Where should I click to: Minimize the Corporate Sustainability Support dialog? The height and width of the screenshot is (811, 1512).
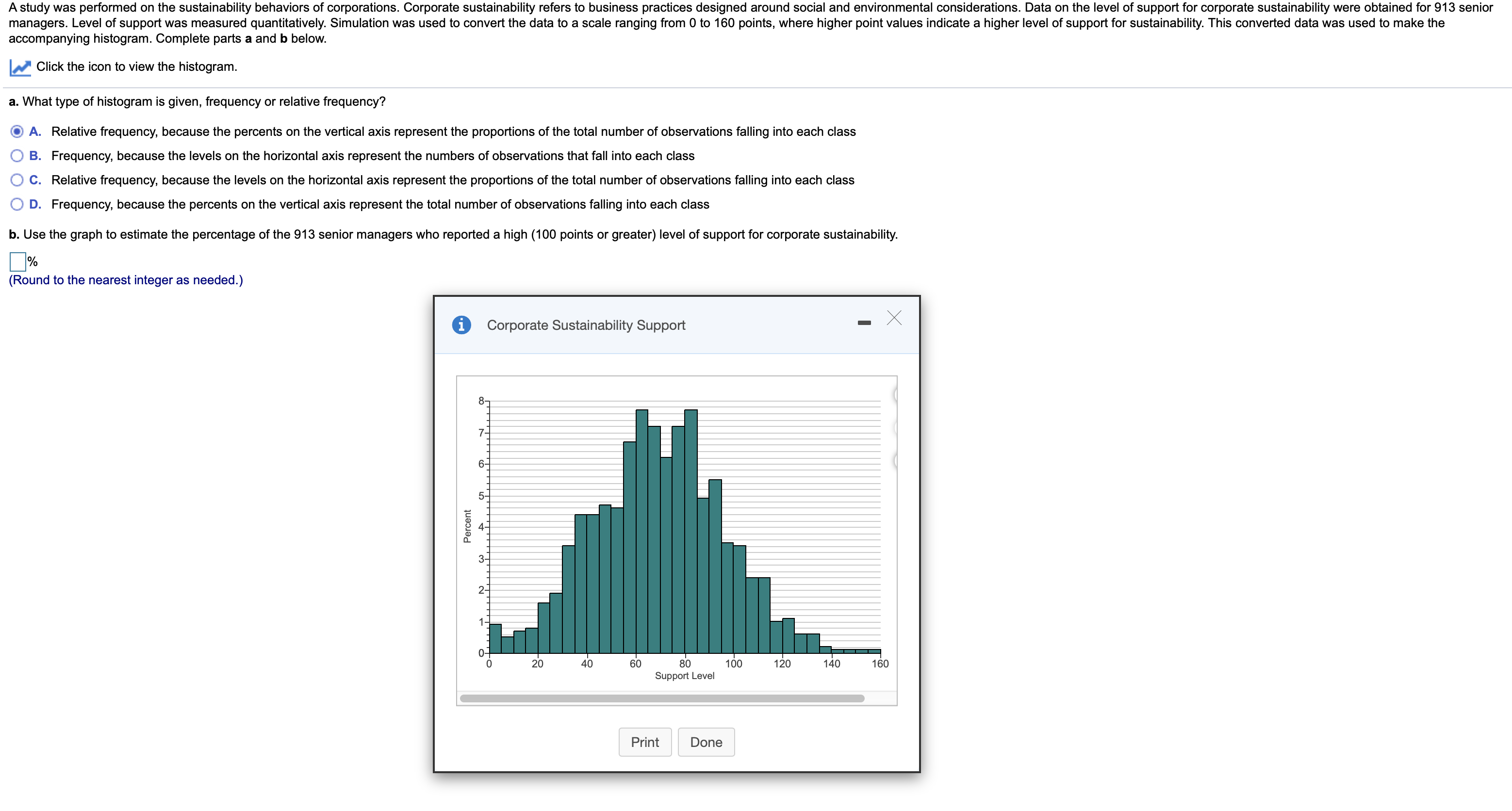864,323
